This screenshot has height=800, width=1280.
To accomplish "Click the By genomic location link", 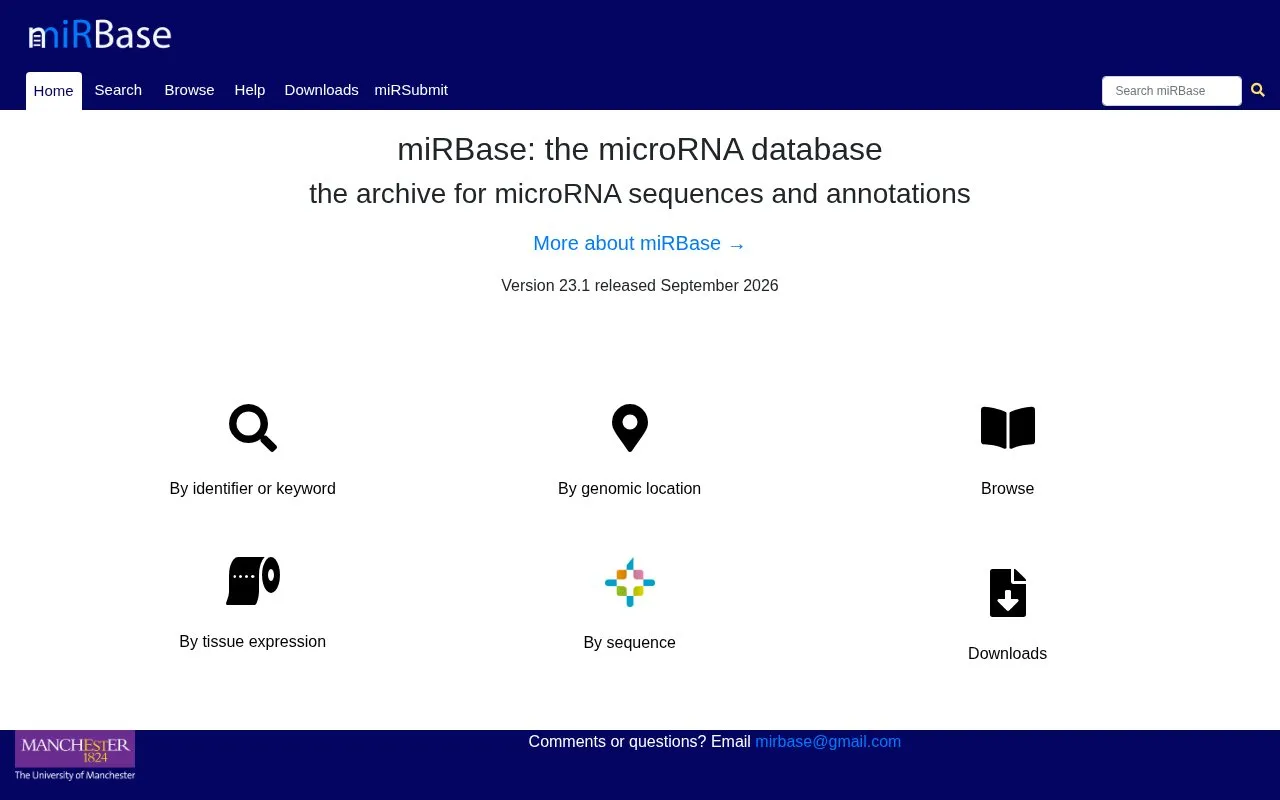I will click(630, 489).
